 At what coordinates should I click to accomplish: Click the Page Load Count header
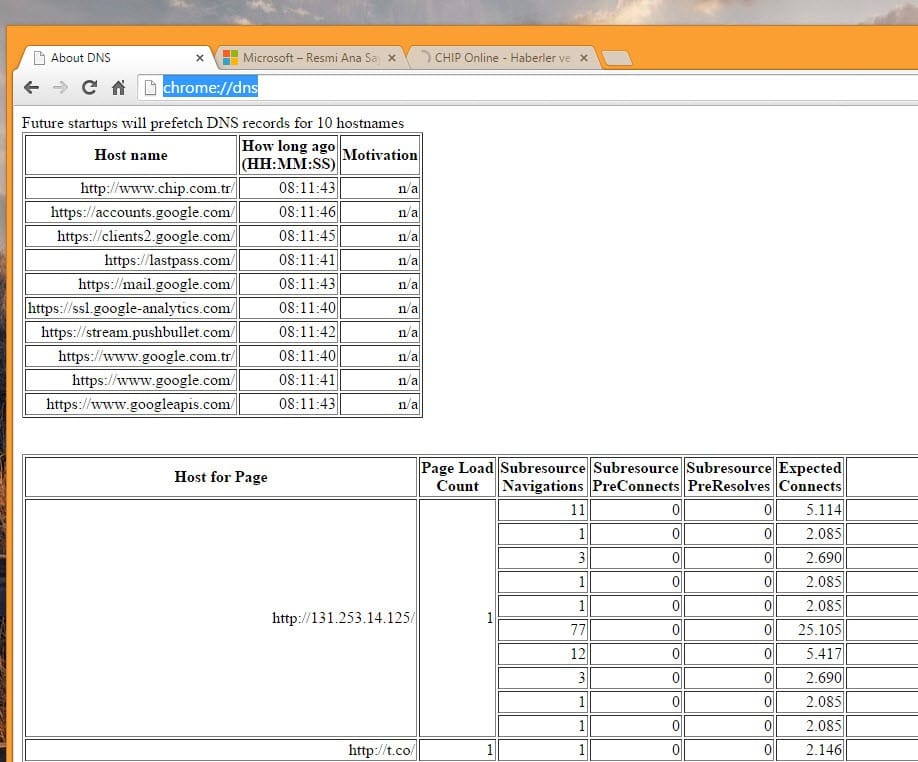pos(457,477)
